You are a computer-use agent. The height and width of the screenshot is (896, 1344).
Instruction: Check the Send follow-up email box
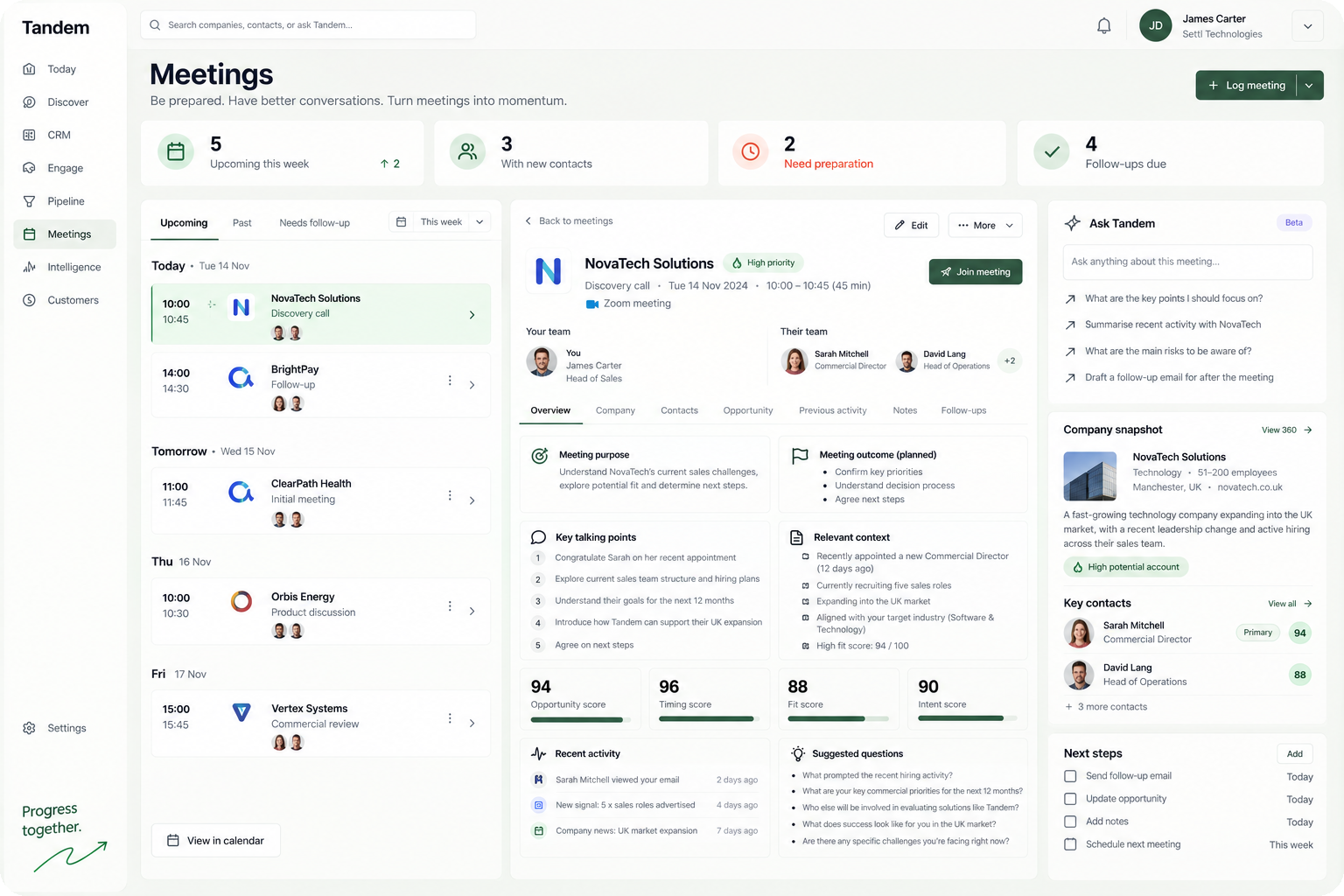pyautogui.click(x=1070, y=776)
